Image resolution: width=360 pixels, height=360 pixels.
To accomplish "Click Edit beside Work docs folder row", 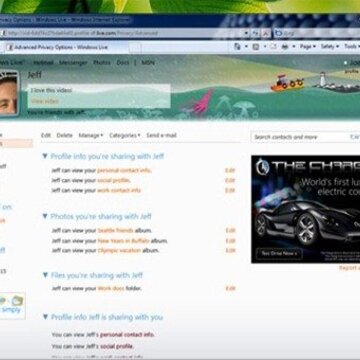I will 230,288.
